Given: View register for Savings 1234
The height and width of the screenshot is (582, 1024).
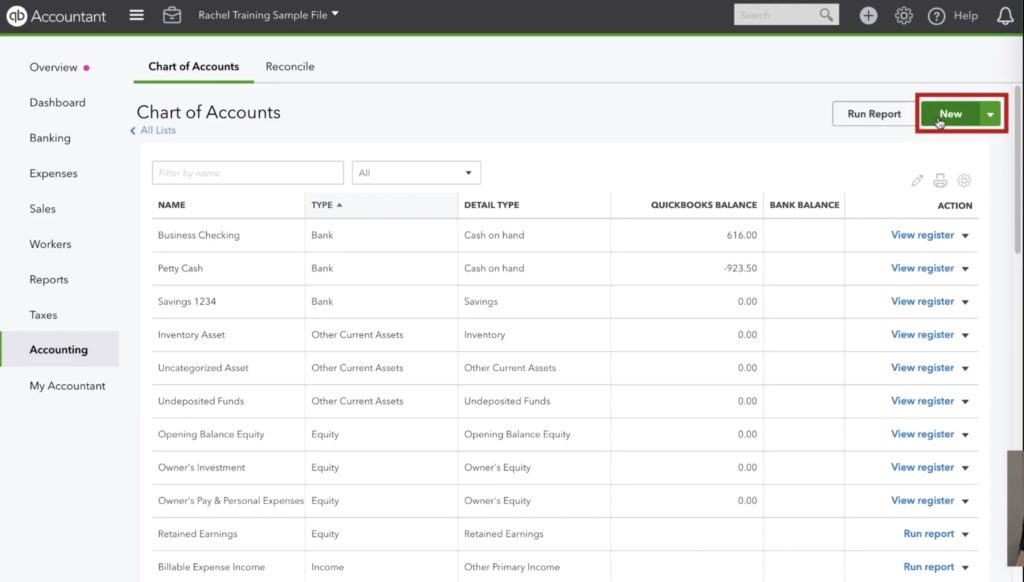Looking at the screenshot, I should 922,302.
